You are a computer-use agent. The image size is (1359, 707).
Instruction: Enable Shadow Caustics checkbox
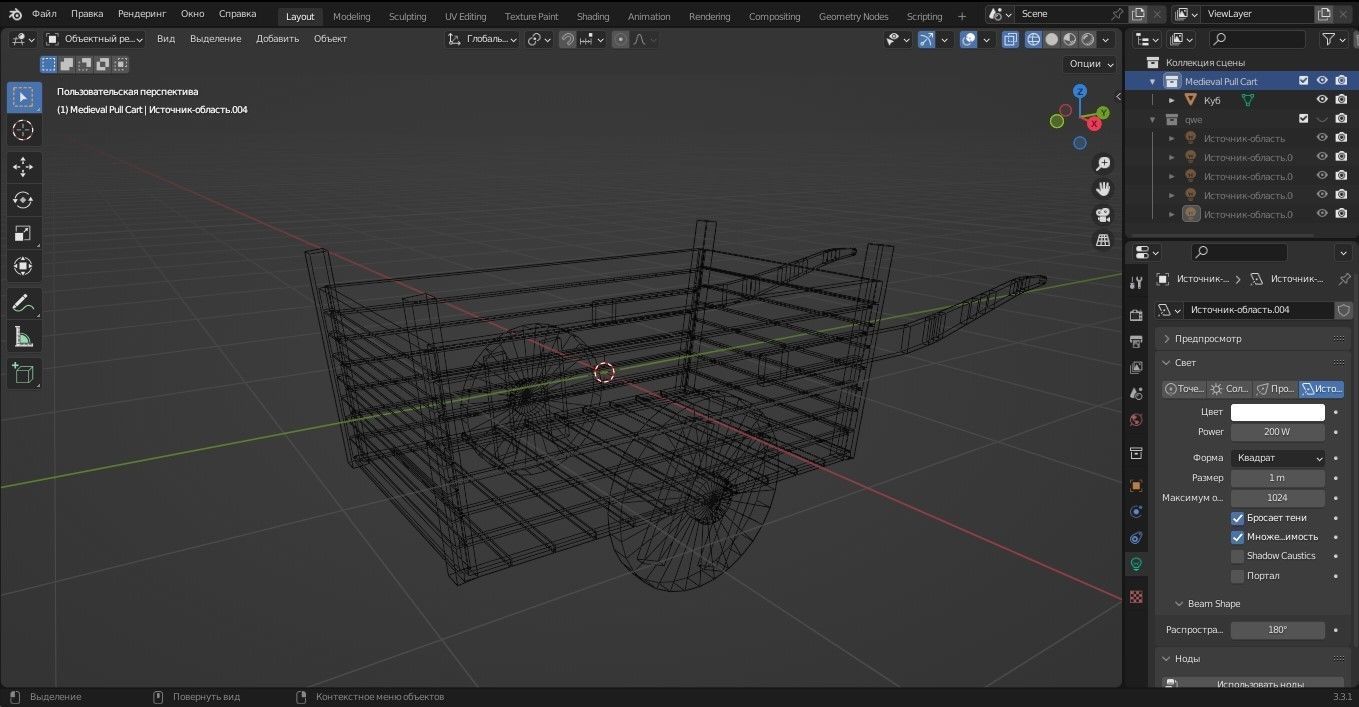[1238, 556]
